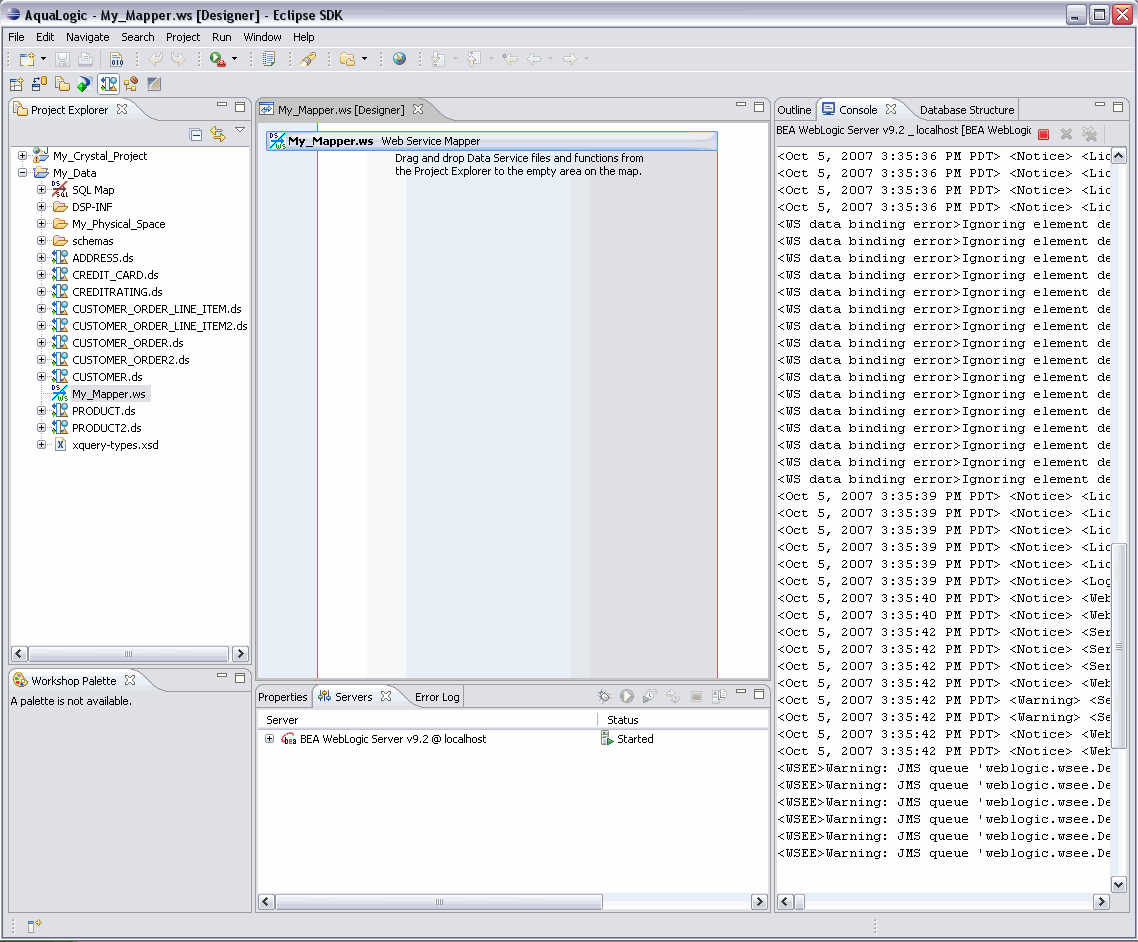Click the Terminate red square in Console
The height and width of the screenshot is (942, 1138).
coord(1044,134)
